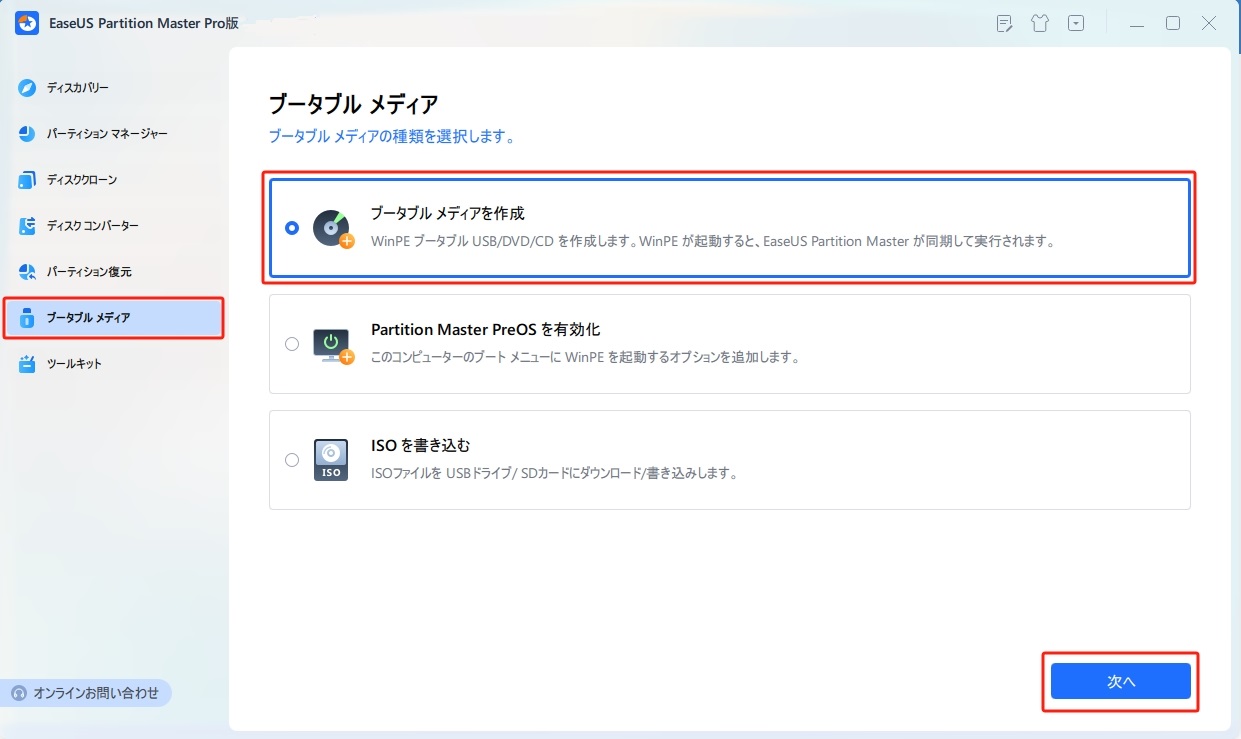Click the ツールキット toolbox icon

[x=27, y=364]
